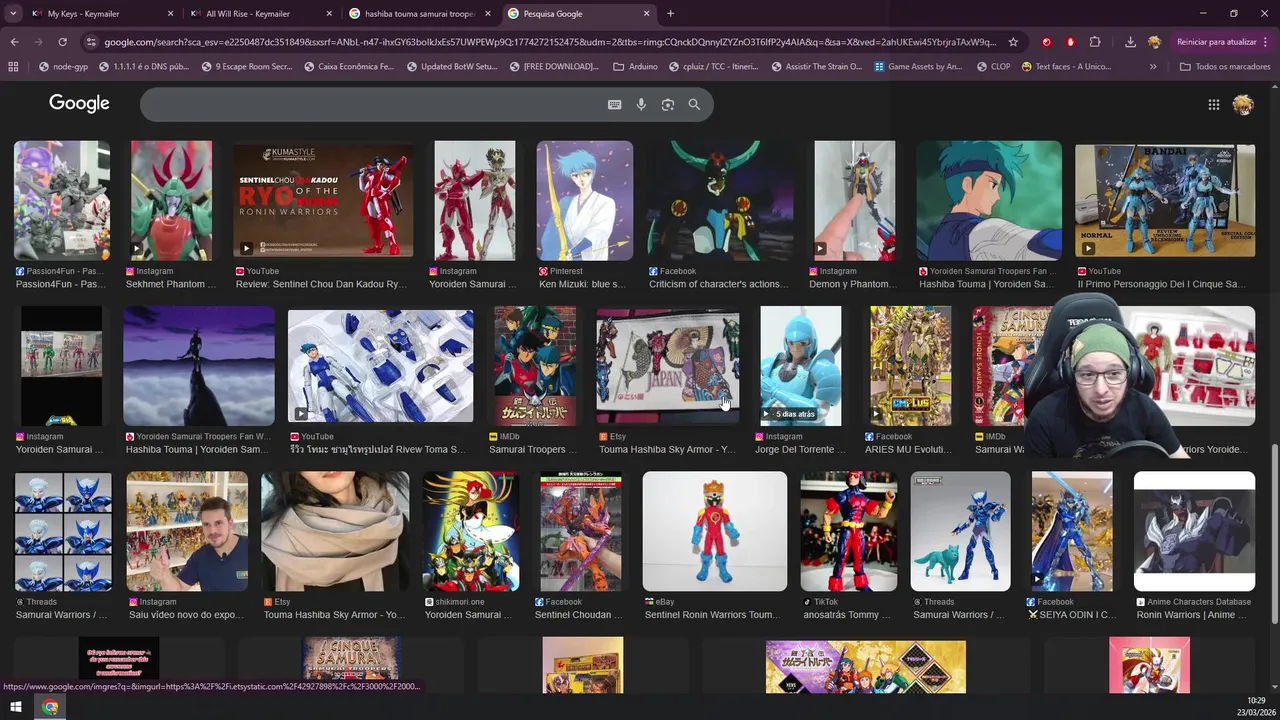Screen dimensions: 1280x720
Task: Open Updated BotW Setu... bookmark
Action: point(452,66)
